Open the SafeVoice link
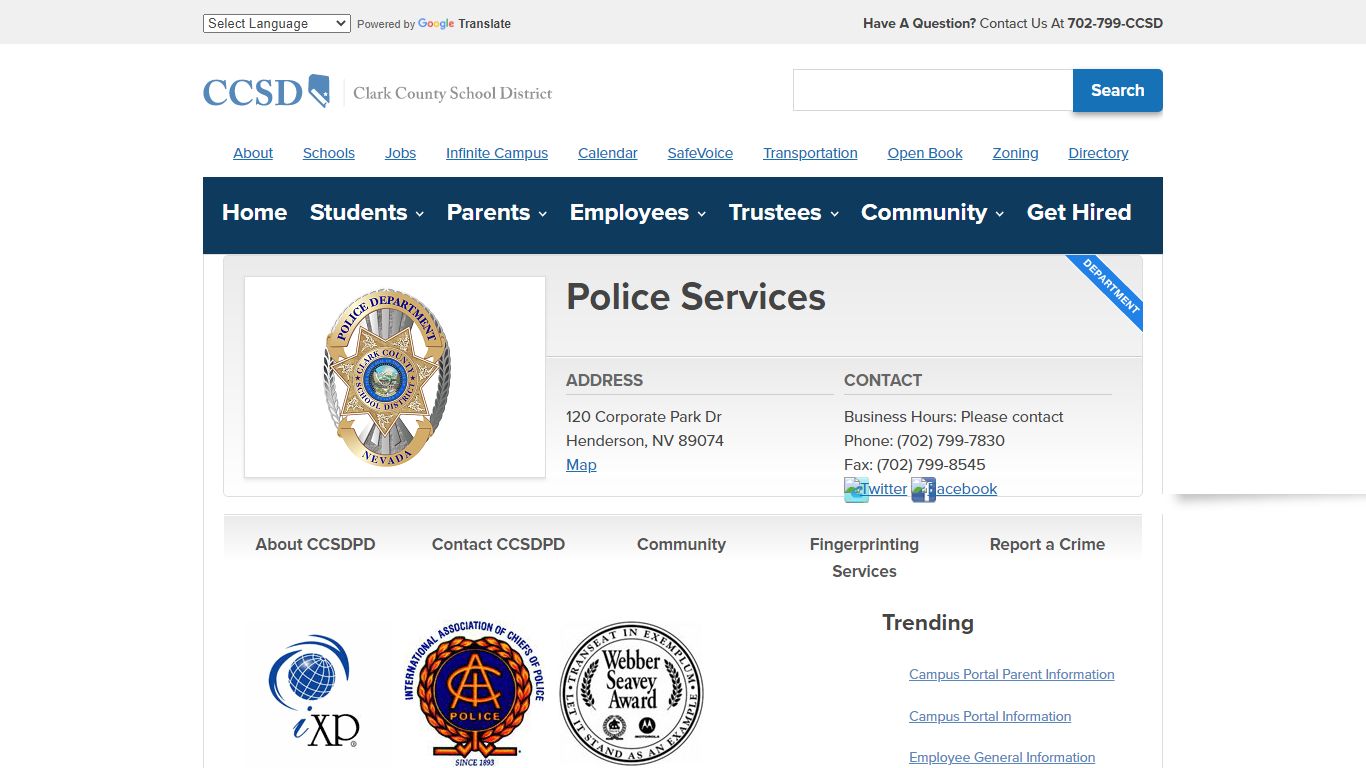Screen dimensions: 1366x768 pyautogui.click(x=700, y=153)
